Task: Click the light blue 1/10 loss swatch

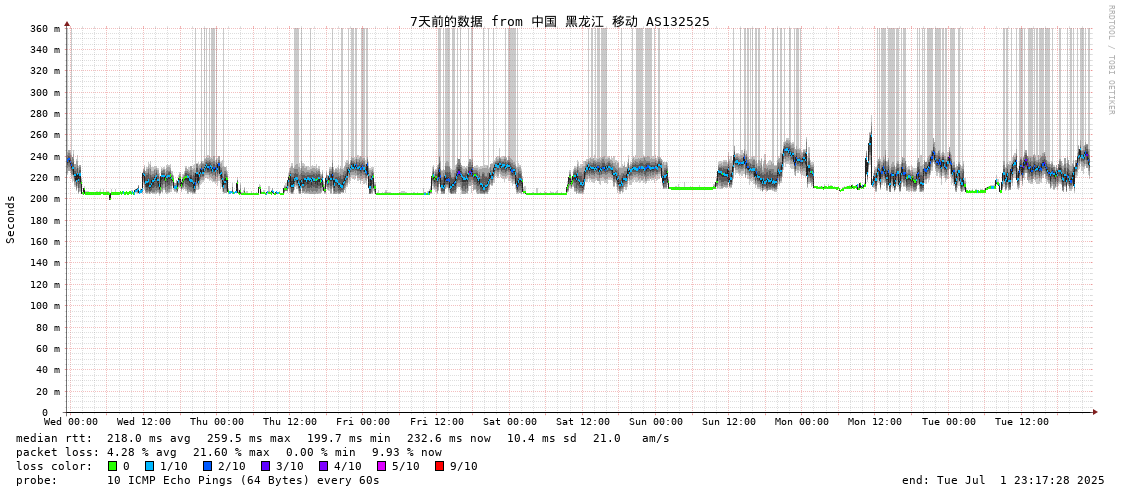Action: [149, 466]
